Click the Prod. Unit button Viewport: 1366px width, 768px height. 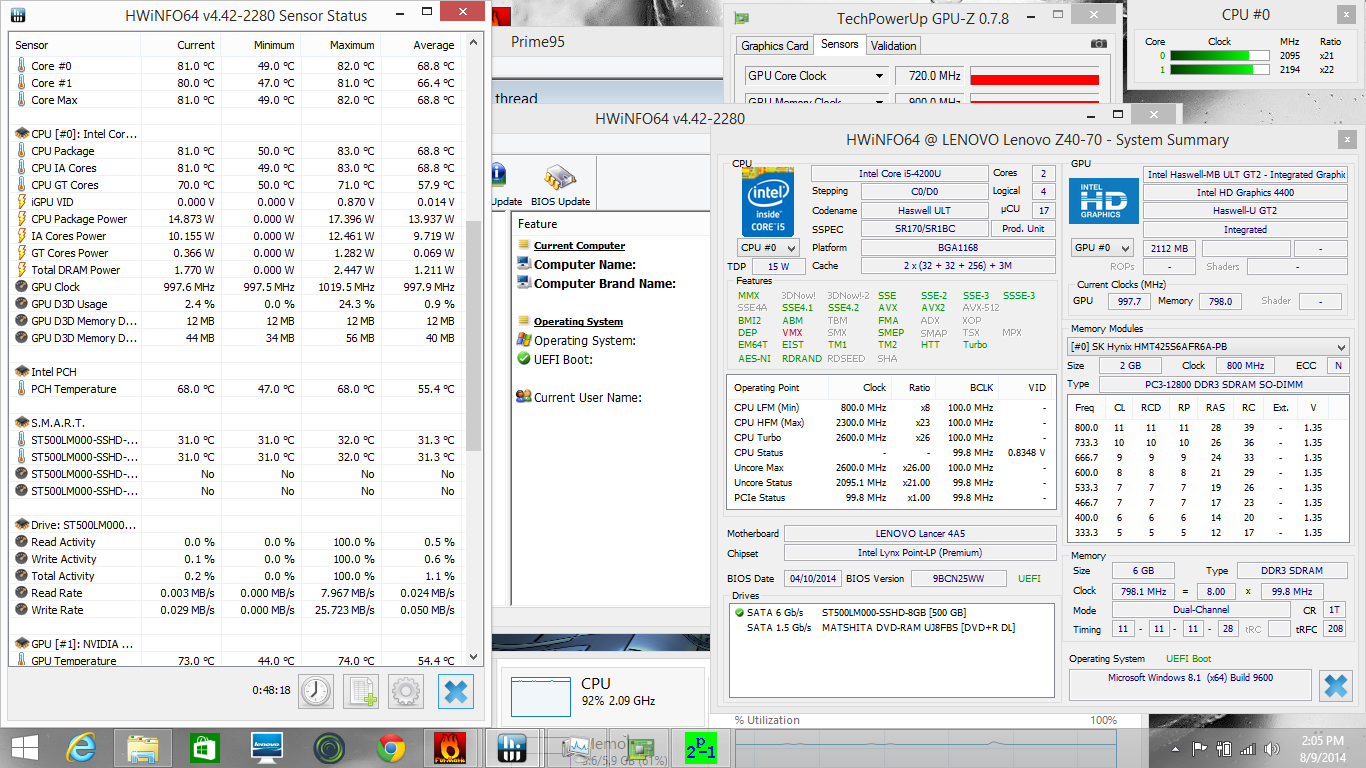coord(1023,229)
